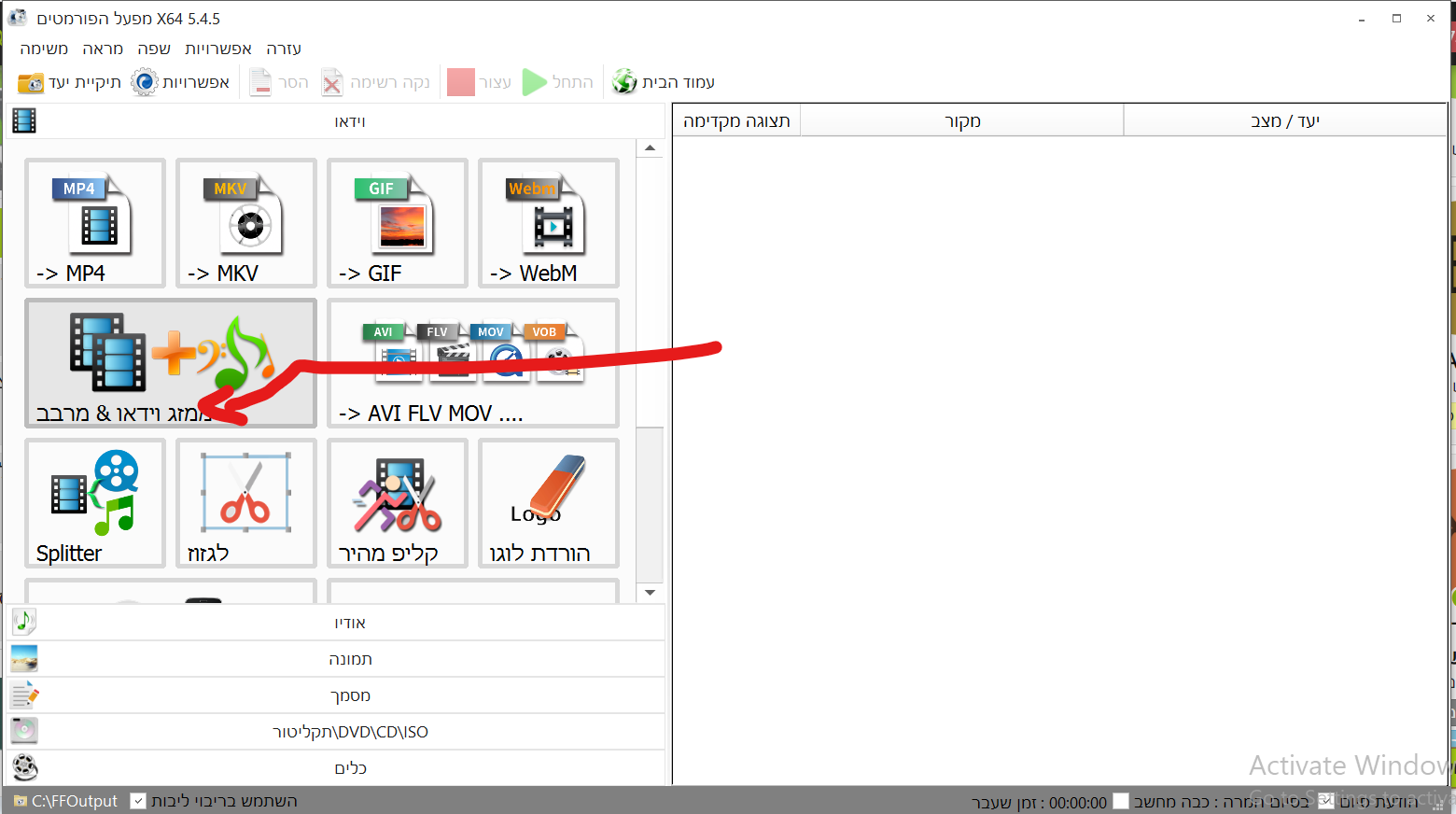The height and width of the screenshot is (814, 1456).
Task: Expand the audio (אודיו) category
Action: [336, 623]
